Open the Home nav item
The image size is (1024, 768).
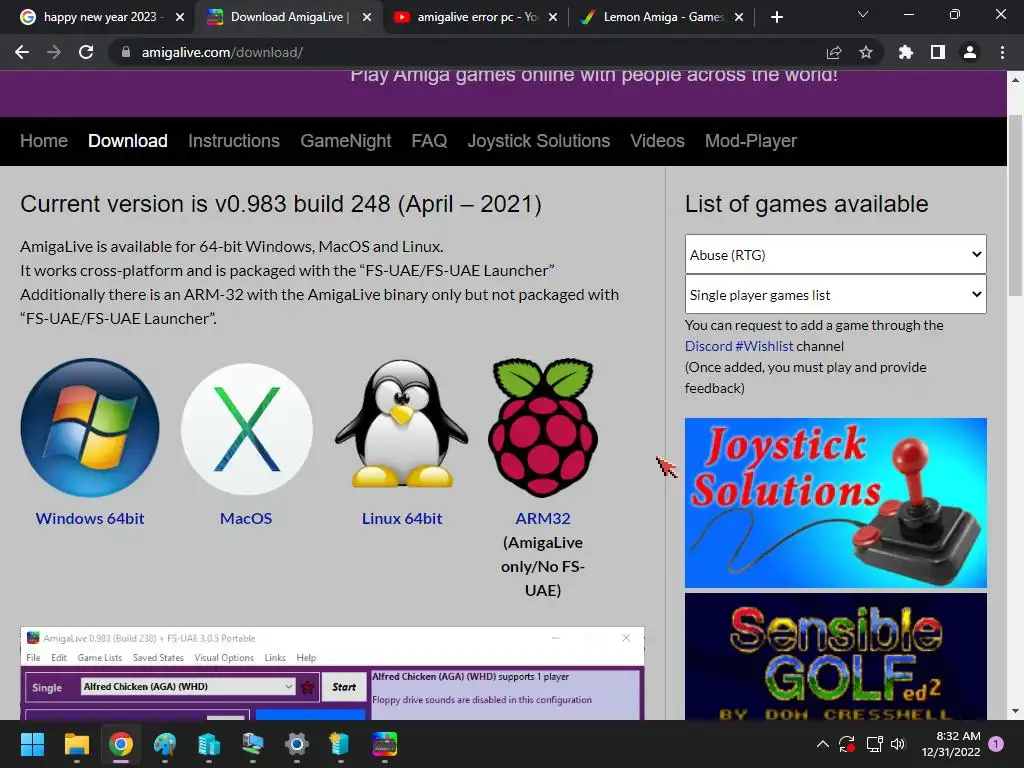tap(44, 141)
